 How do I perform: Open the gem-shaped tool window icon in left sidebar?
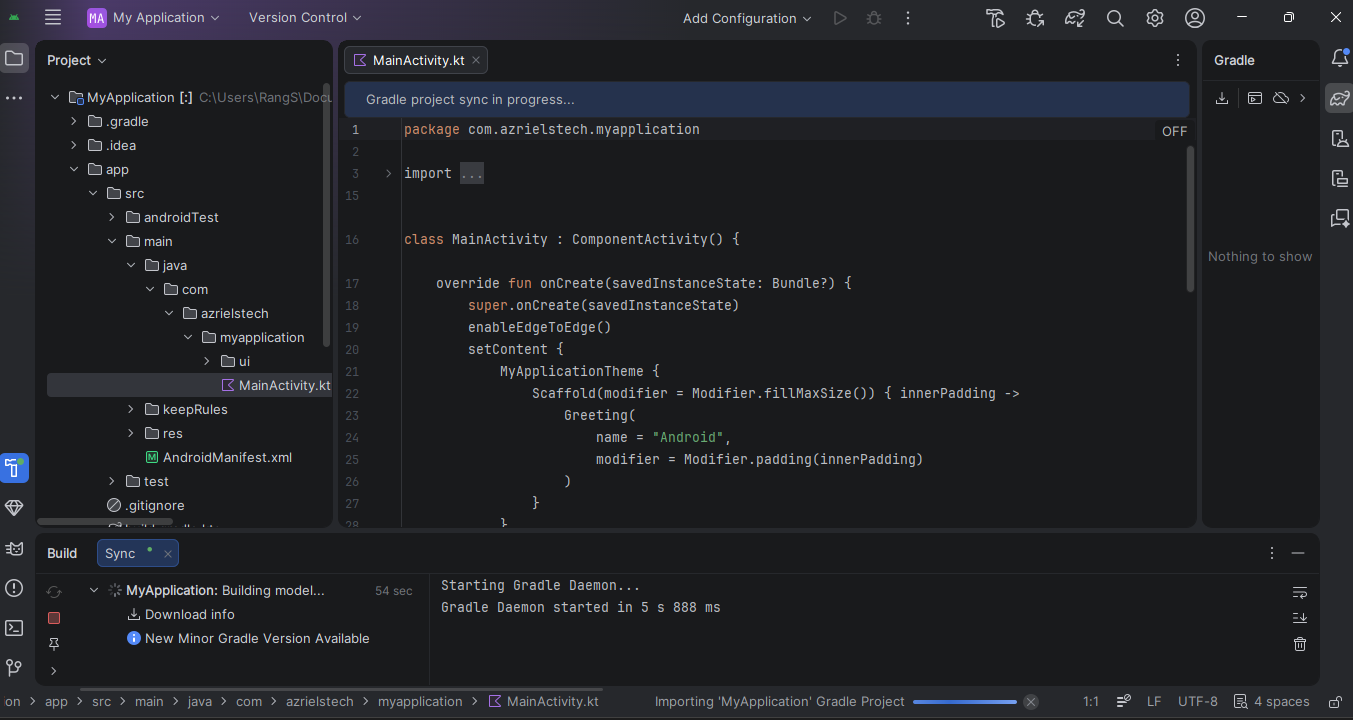coord(14,508)
